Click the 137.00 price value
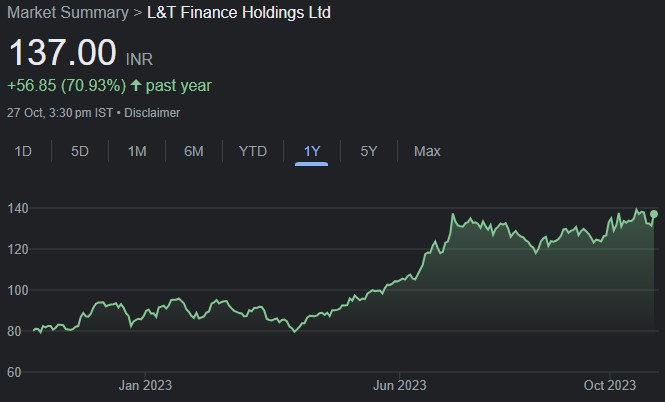The width and height of the screenshot is (665, 402). (x=62, y=53)
